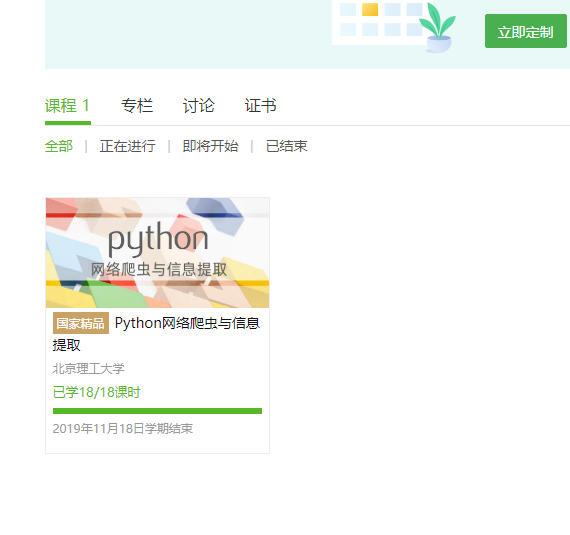Open Python网络爬虫与信息提取 course title
The width and height of the screenshot is (570, 535).
pos(156,334)
